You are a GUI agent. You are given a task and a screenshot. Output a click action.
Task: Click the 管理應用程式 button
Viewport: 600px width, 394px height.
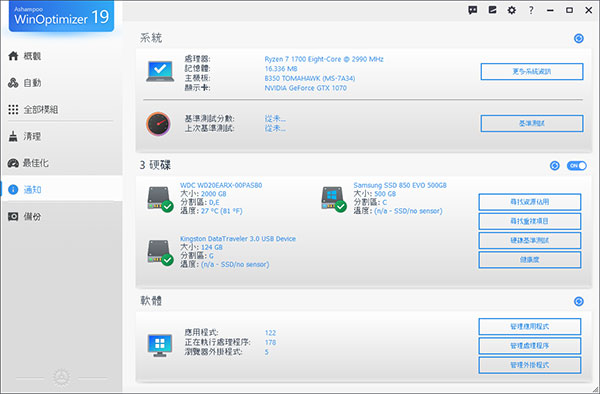click(x=530, y=327)
